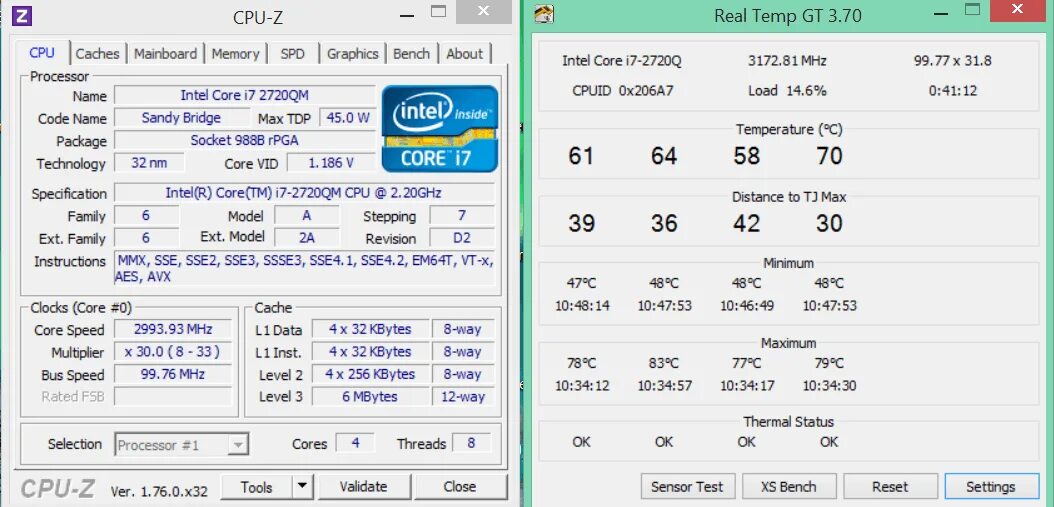Click the Core Speed value 2993.93 MHz
1054x507 pixels.
(x=173, y=329)
